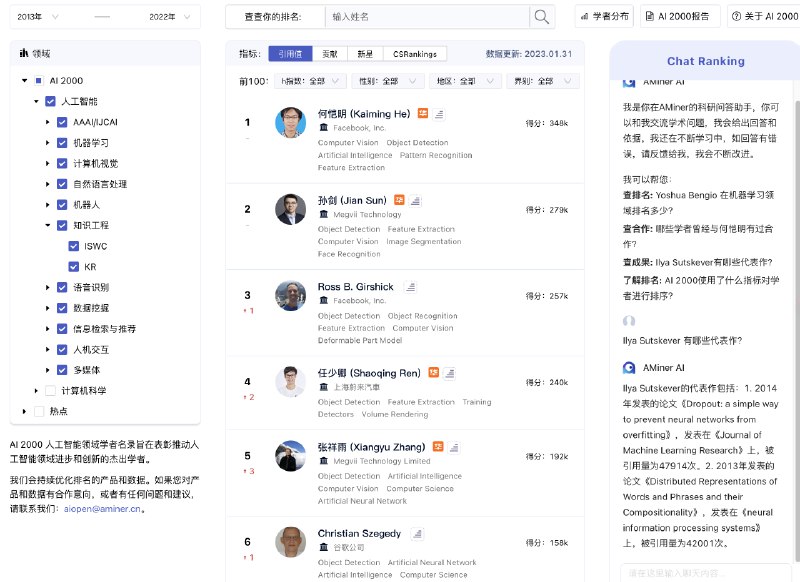Check the 计算机科学 checkbox
Screen dimensions: 800x582
50,391
